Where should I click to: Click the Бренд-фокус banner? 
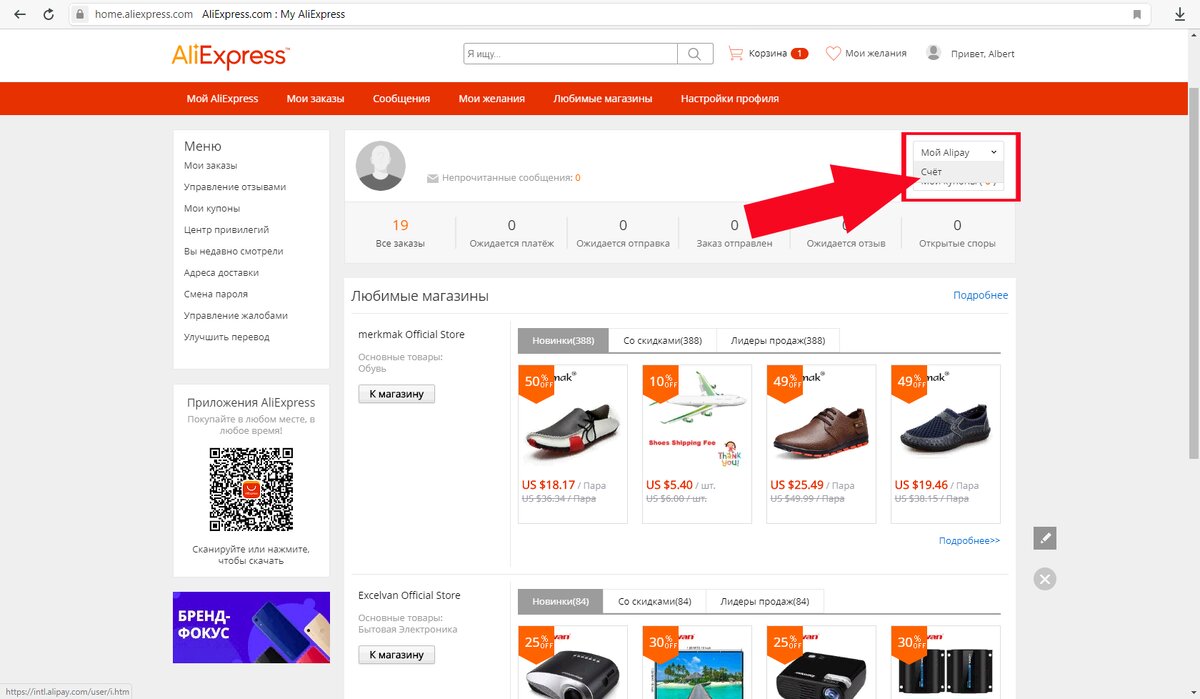click(x=251, y=627)
